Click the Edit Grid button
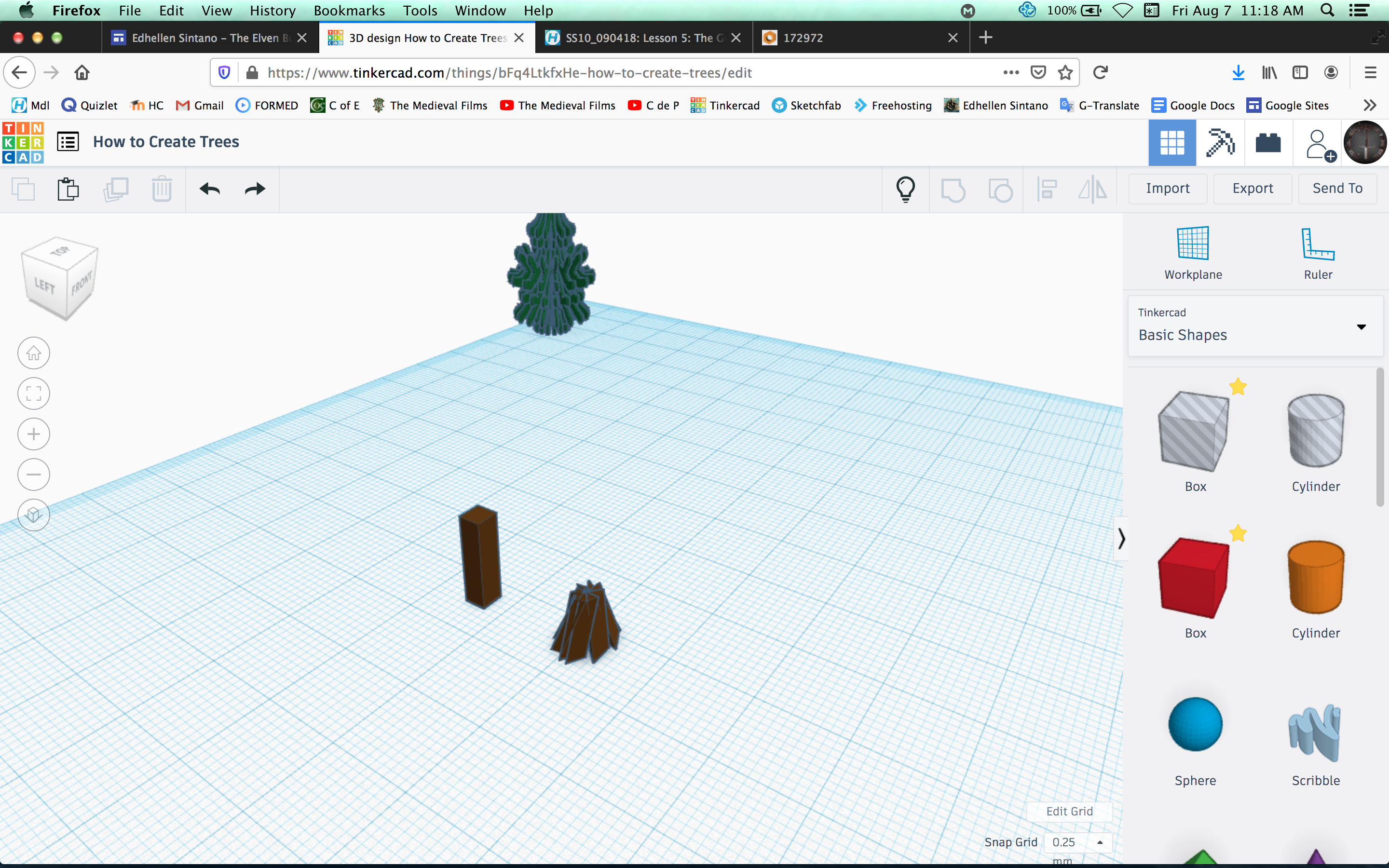The image size is (1389, 868). (1069, 811)
